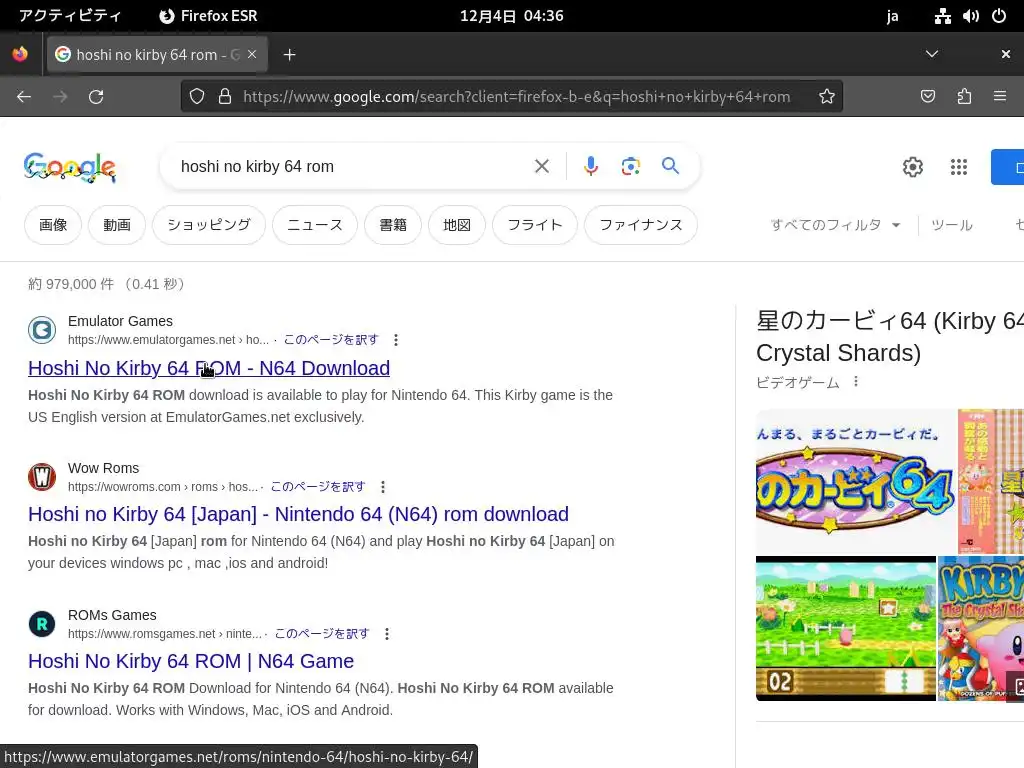
Task: Open the Kirby 64 Japanese logo image
Action: 856,481
